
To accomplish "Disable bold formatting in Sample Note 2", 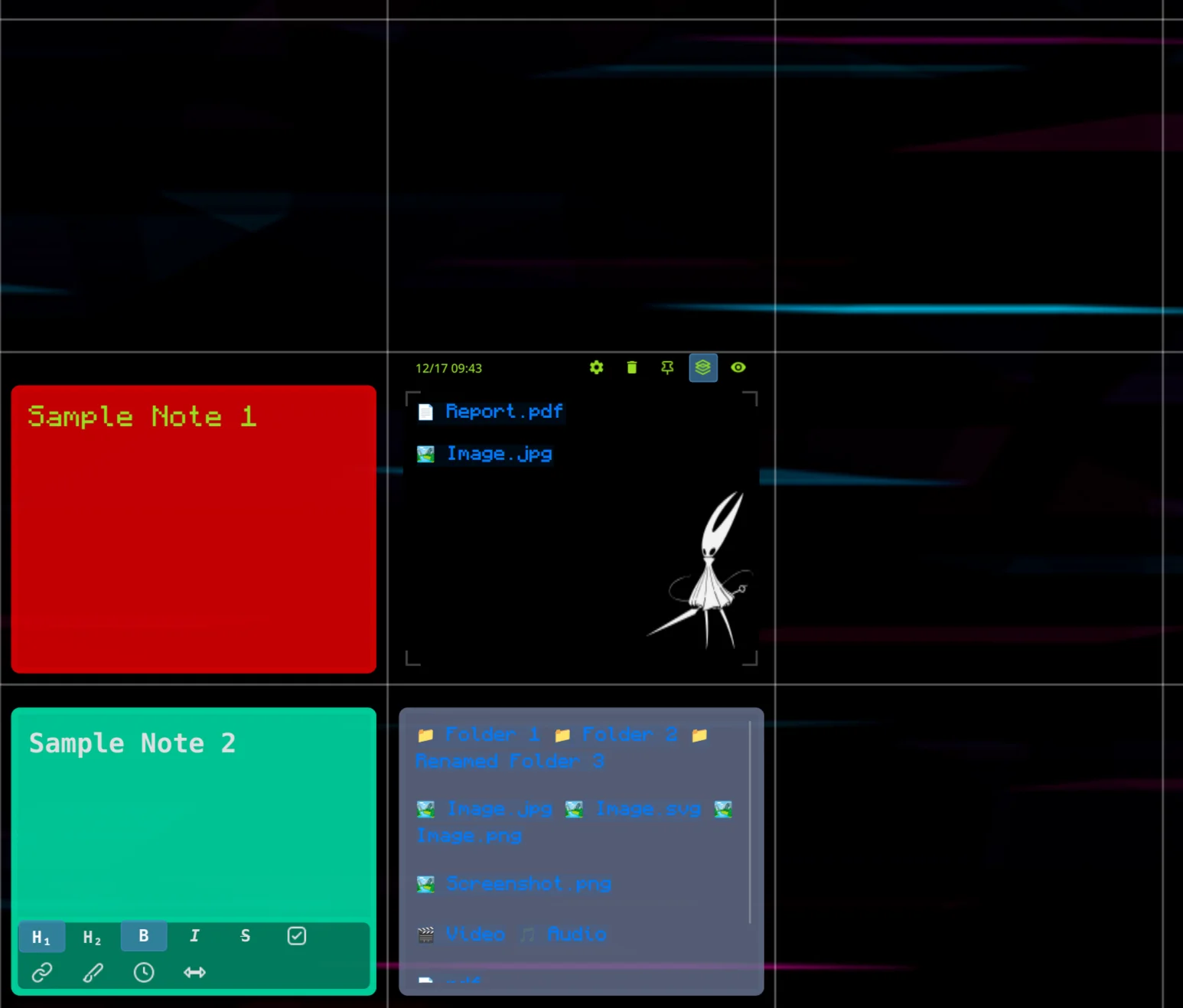I will point(143,935).
